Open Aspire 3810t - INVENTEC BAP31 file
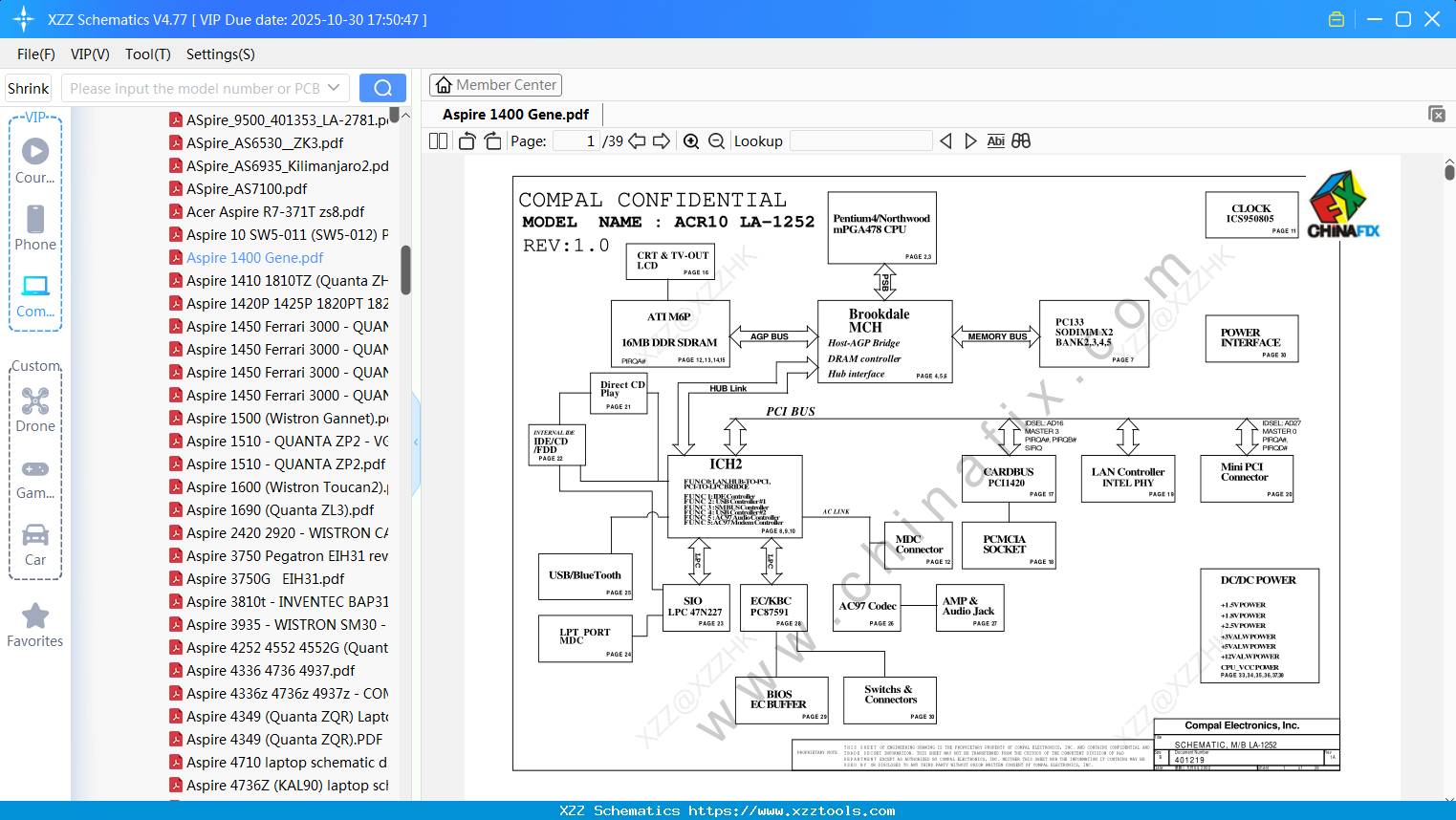Image resolution: width=1456 pixels, height=820 pixels. (279, 602)
